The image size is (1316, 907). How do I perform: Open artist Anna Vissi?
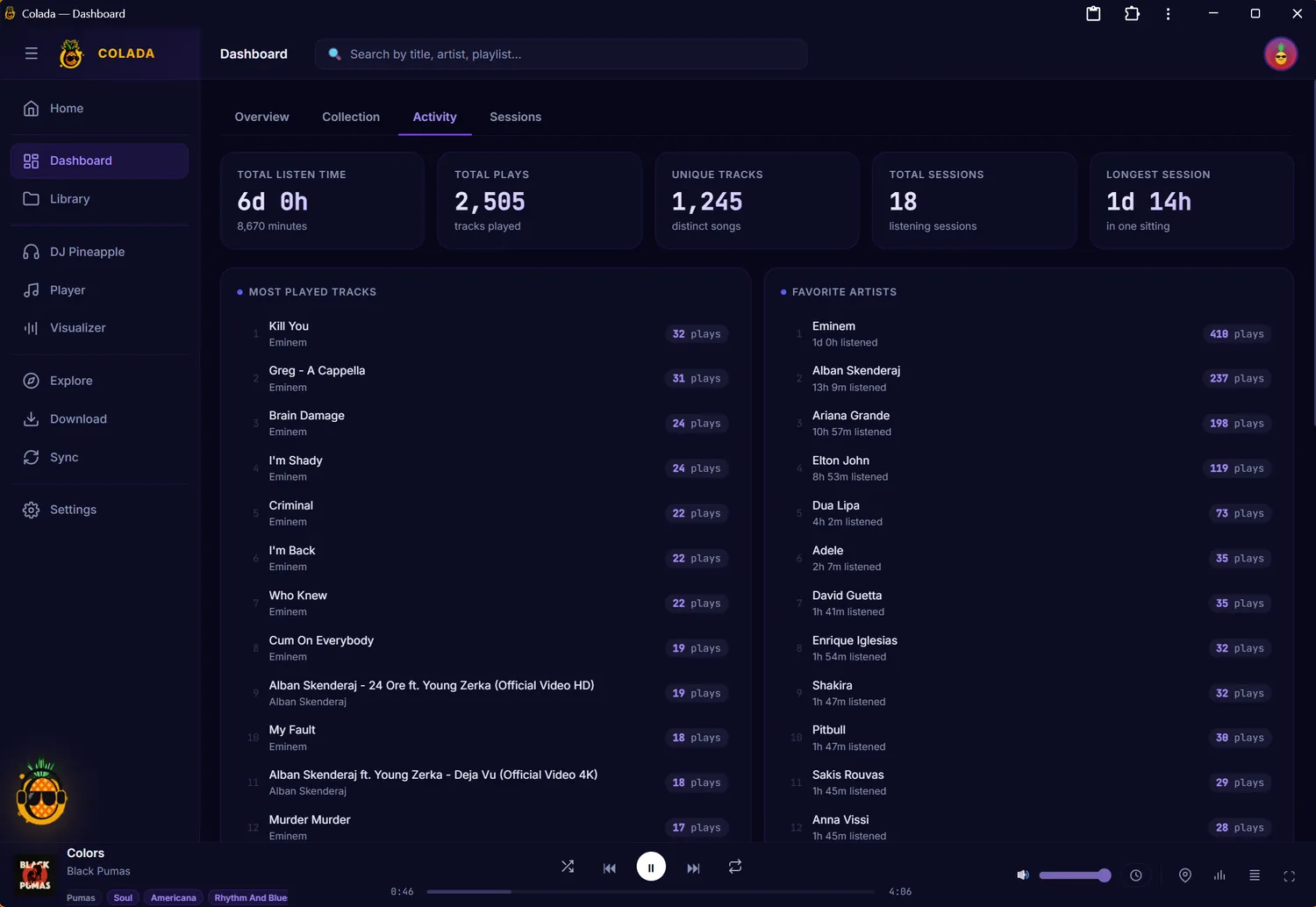point(1028,827)
